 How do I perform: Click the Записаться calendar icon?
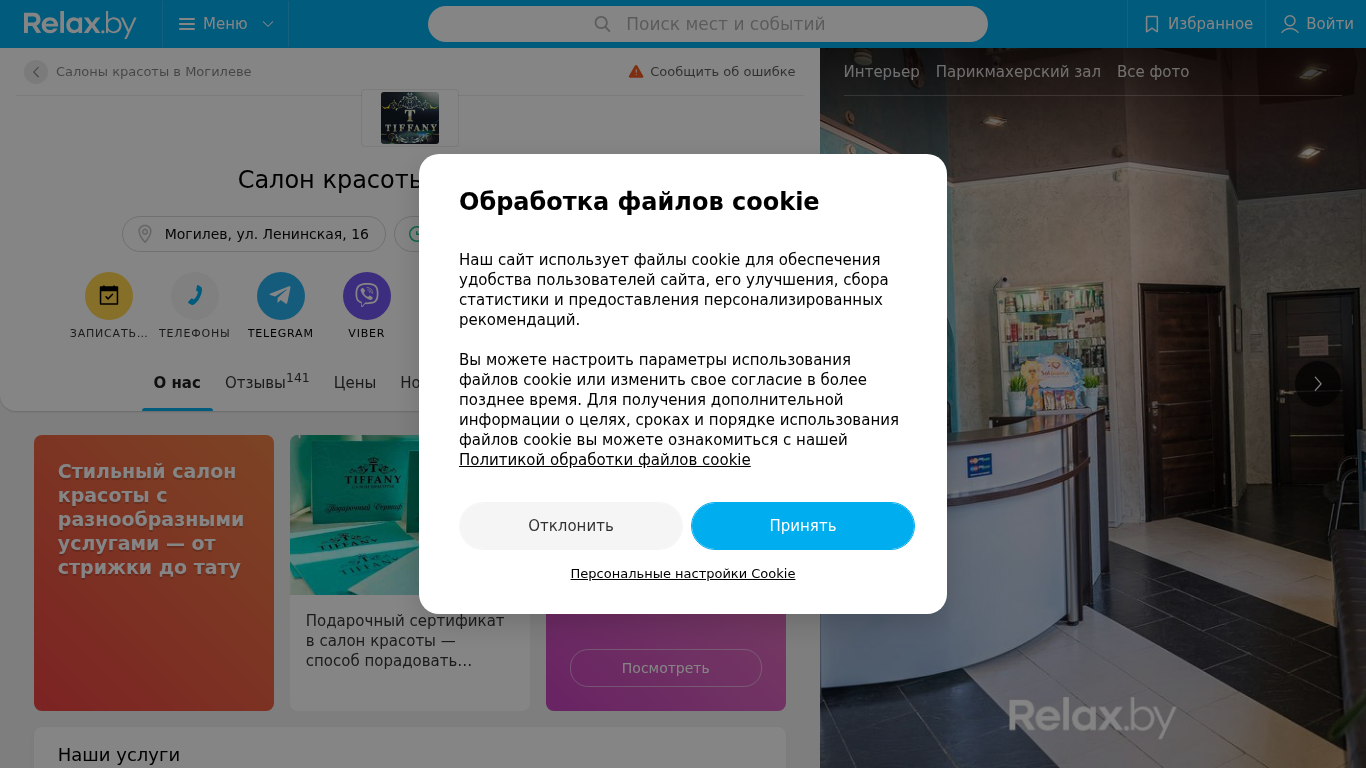click(109, 296)
